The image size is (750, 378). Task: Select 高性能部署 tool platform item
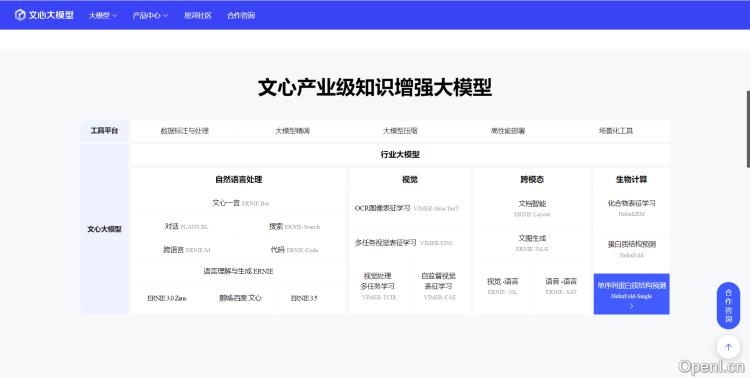507,131
